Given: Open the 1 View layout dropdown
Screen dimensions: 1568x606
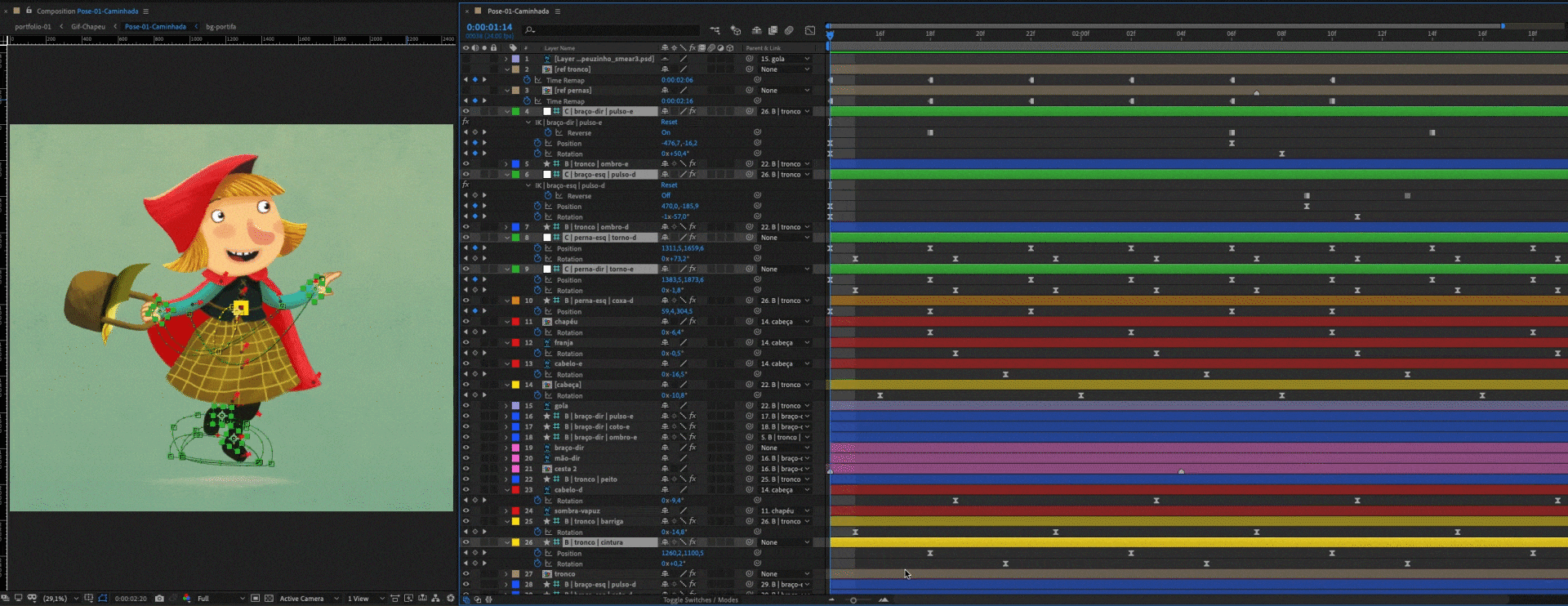Looking at the screenshot, I should [x=363, y=599].
